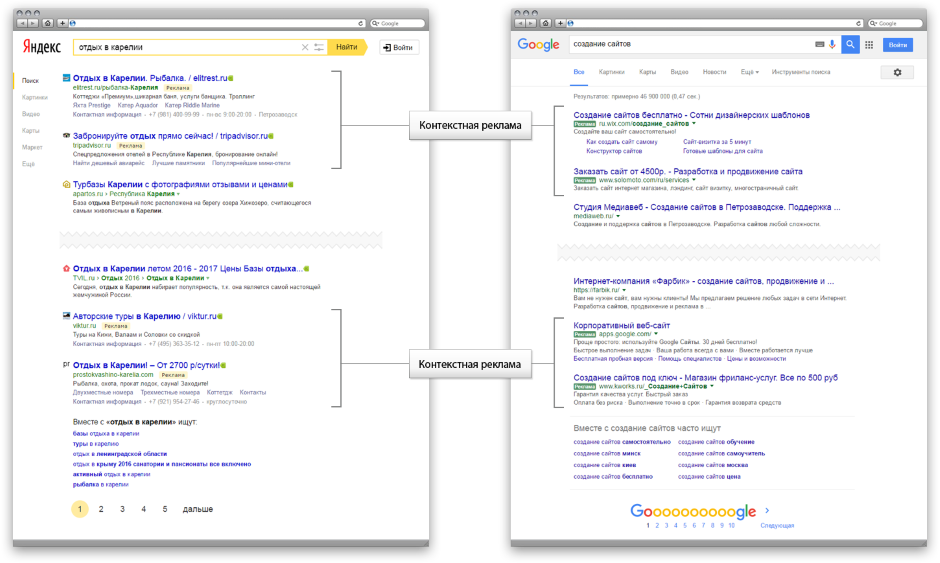Screen dimensions: 940x563
Task: Expand the Ещё dropdown in the Google tabs
Action: pos(749,72)
